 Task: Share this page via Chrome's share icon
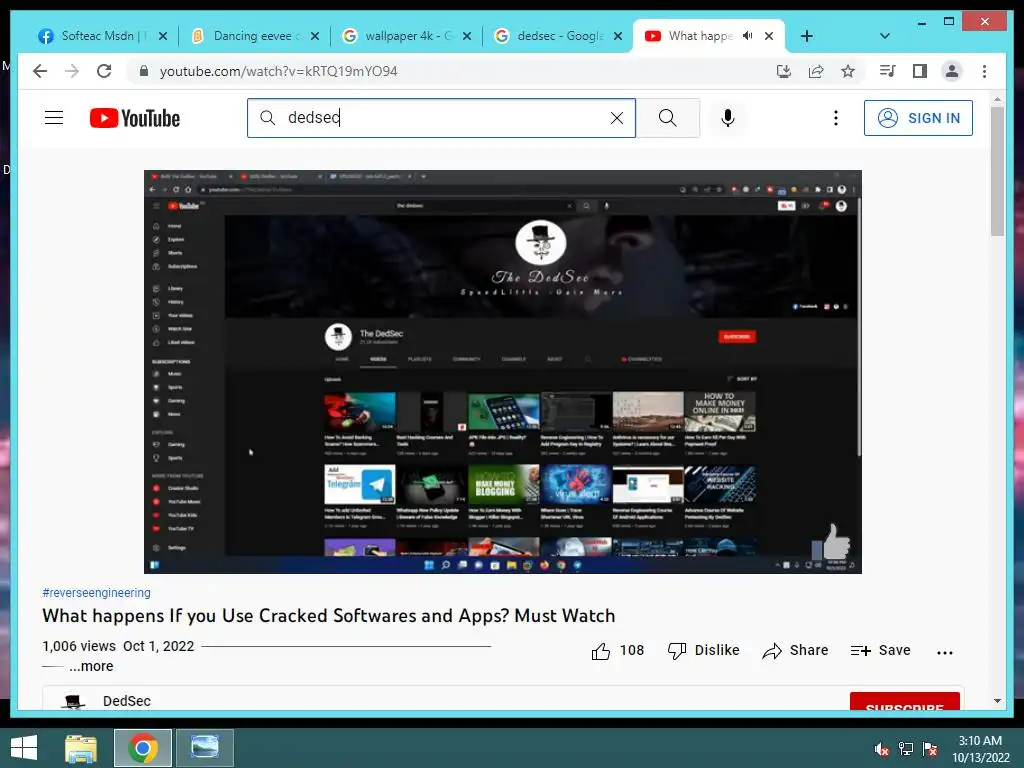tap(816, 71)
